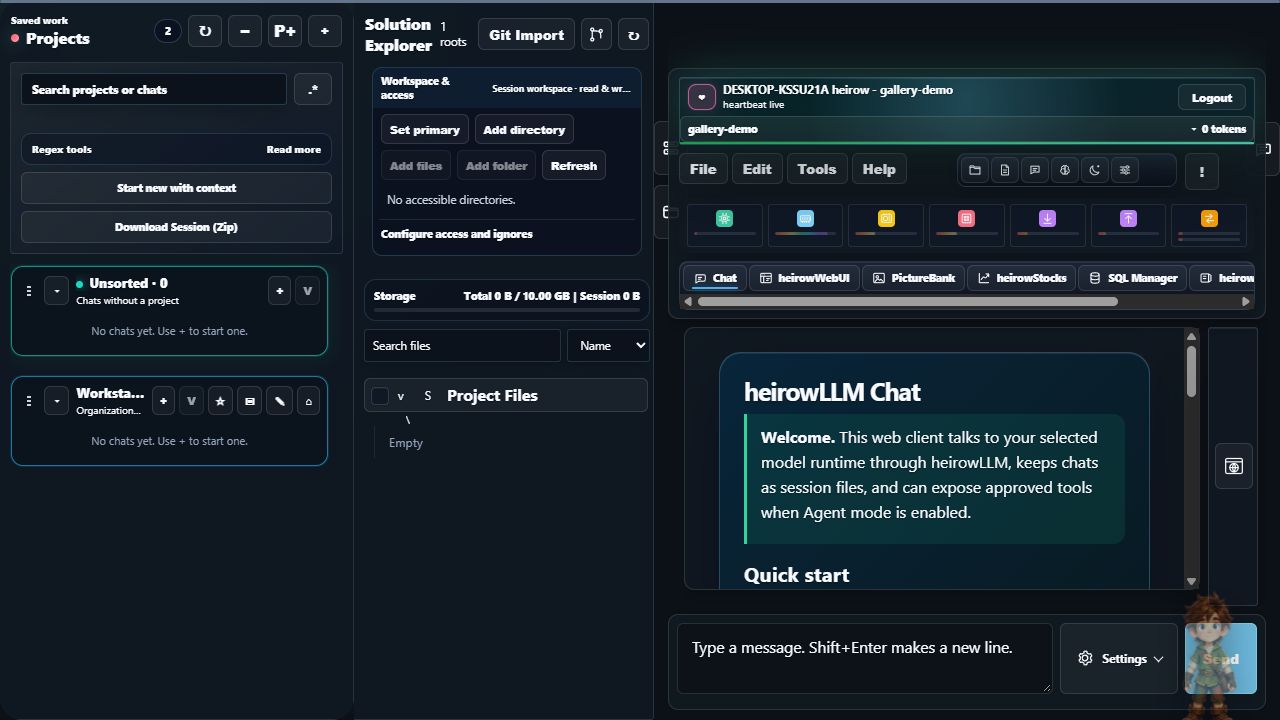Click the purple upload arrow metric icon
Image resolution: width=1280 pixels, height=720 pixels.
tap(1128, 218)
